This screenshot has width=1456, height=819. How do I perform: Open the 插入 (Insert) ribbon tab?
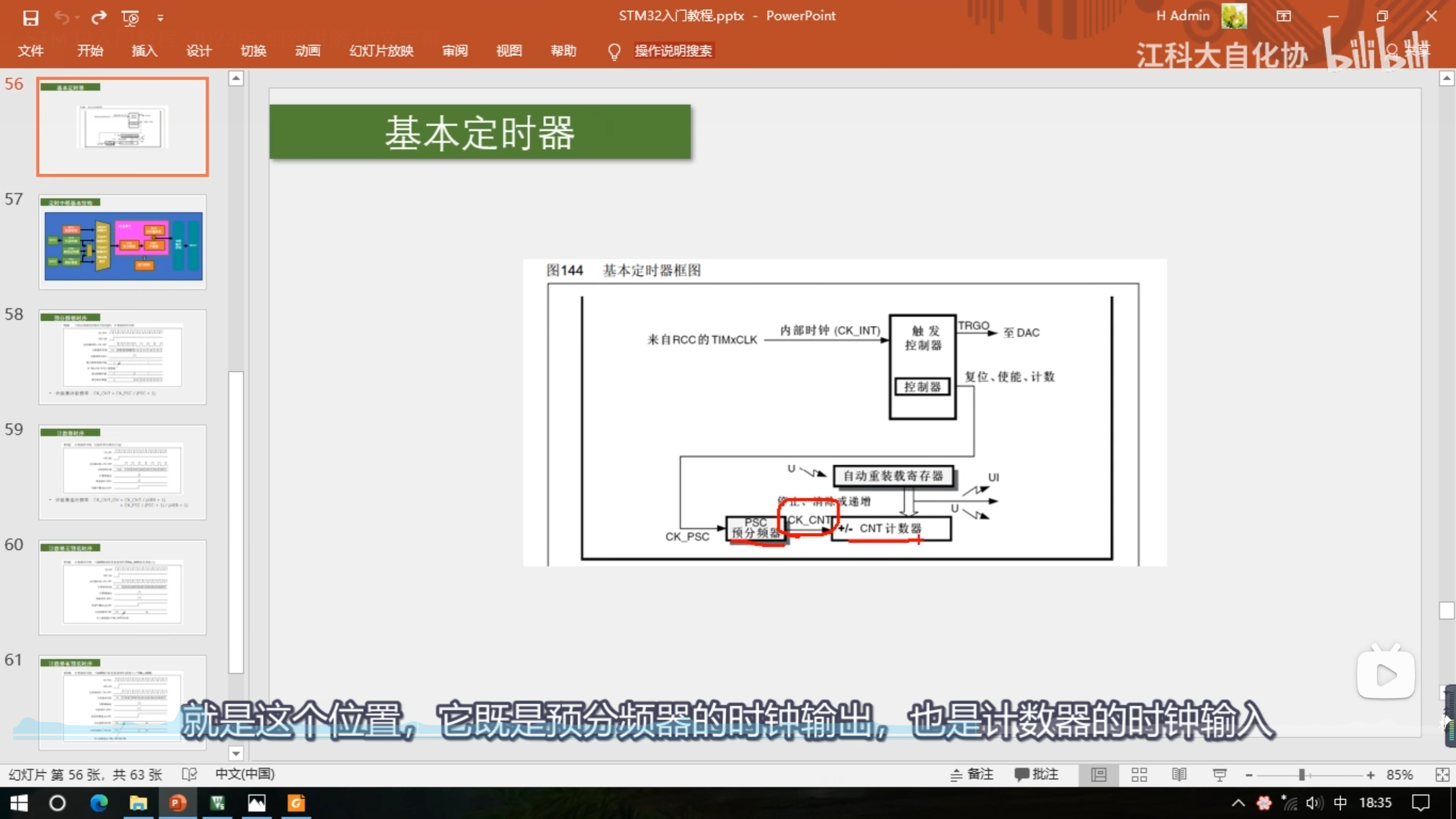pyautogui.click(x=144, y=51)
